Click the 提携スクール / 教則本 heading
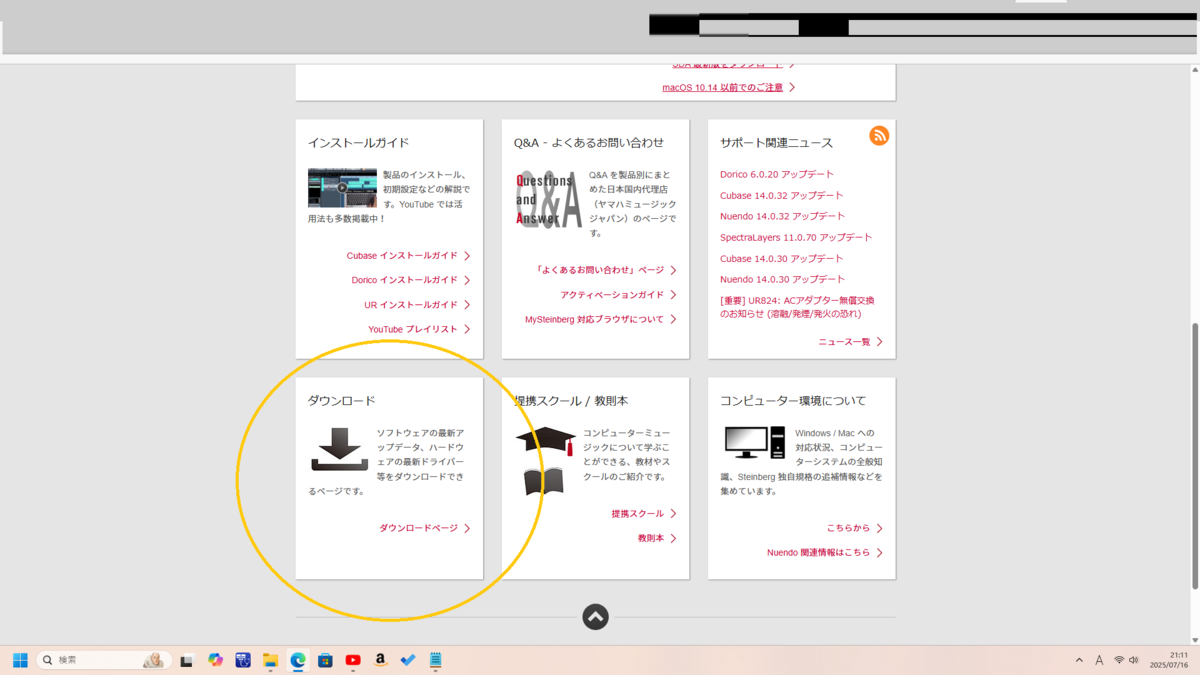The image size is (1200, 675). coord(571,401)
